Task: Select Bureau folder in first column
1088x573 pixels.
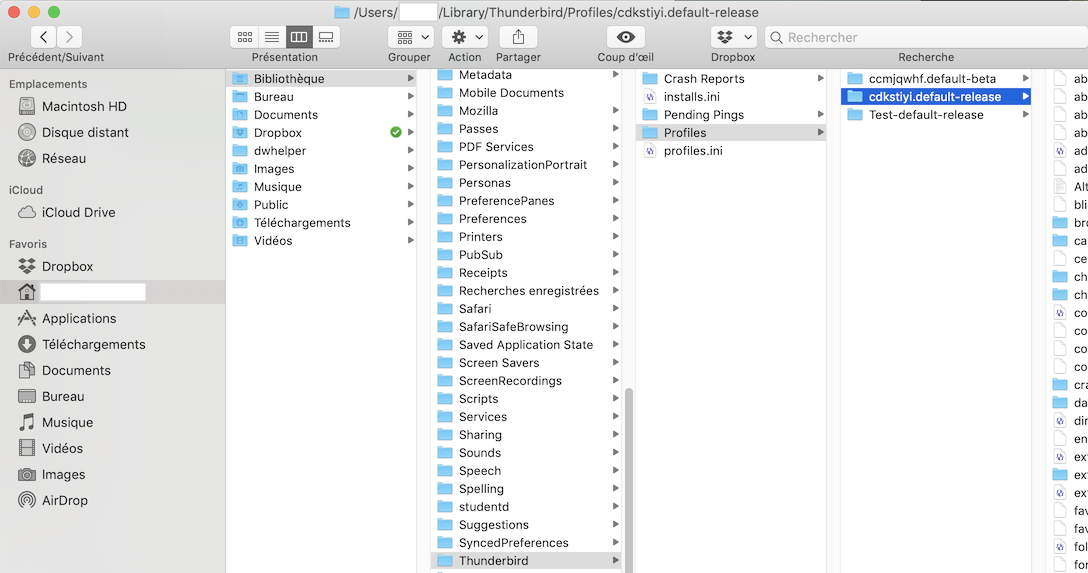Action: [321, 96]
